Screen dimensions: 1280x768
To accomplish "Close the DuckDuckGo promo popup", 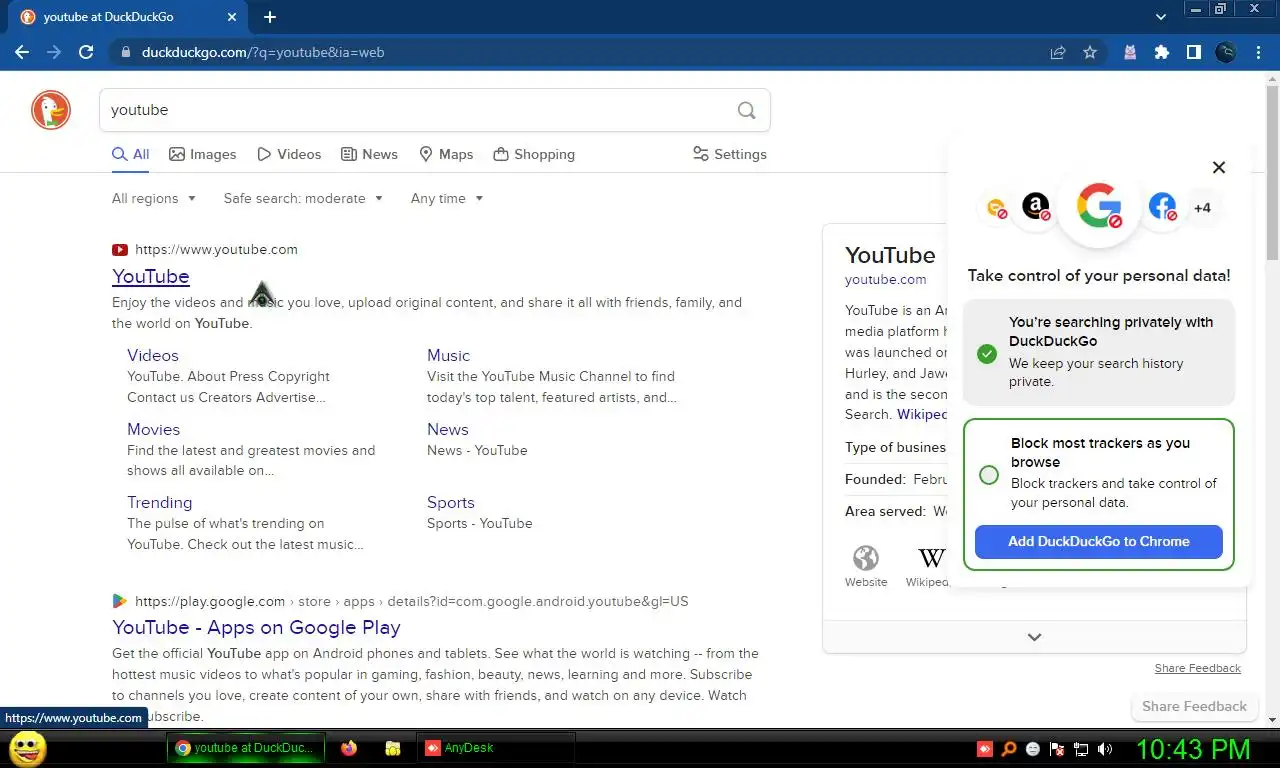I will 1219,167.
